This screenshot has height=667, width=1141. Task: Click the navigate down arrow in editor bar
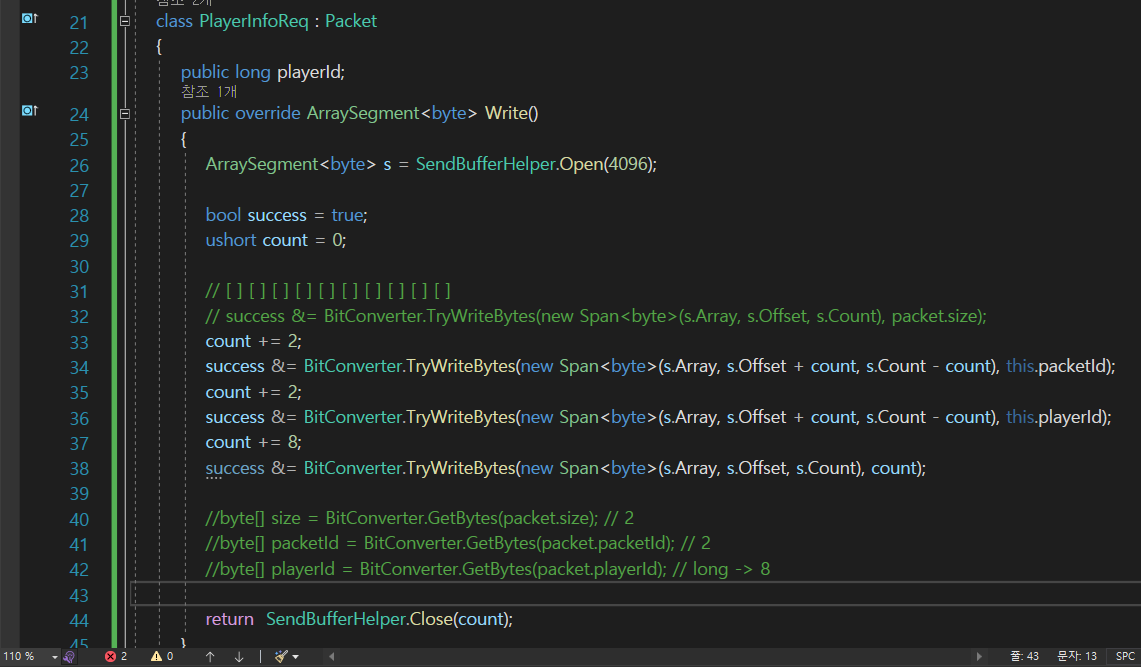239,656
